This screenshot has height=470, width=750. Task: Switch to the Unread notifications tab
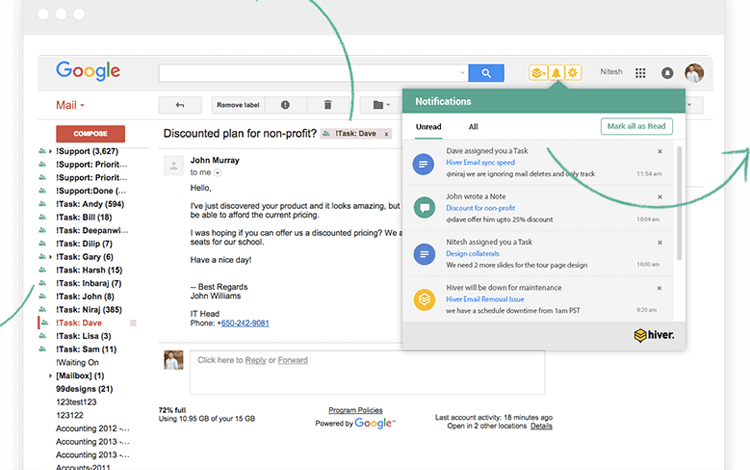coord(428,127)
